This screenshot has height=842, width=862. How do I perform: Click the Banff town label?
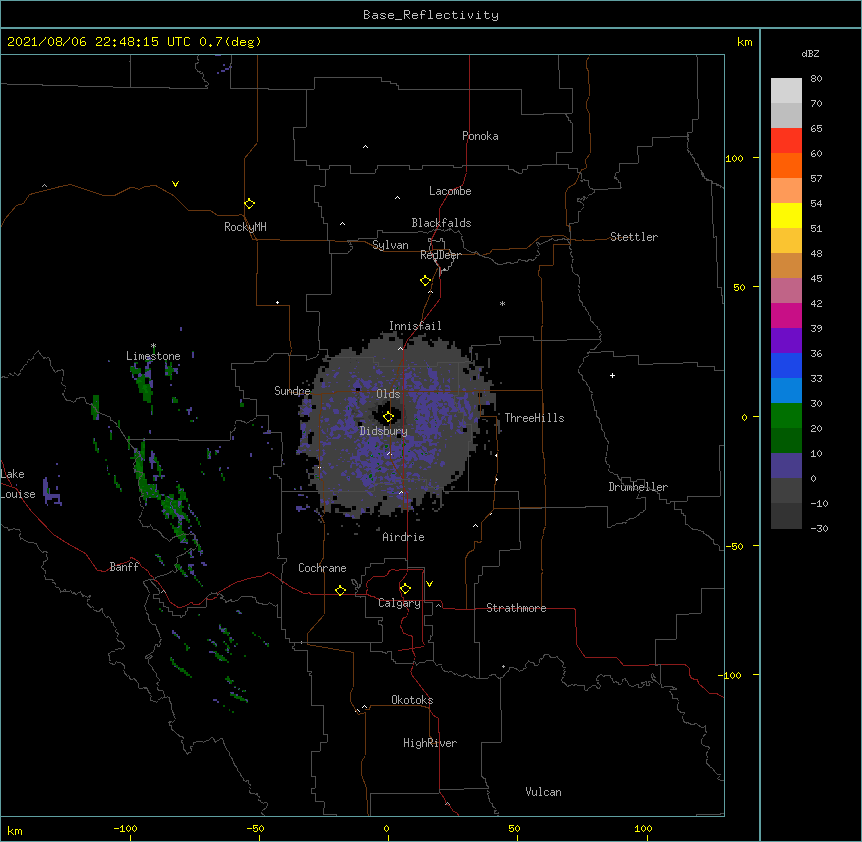point(124,567)
